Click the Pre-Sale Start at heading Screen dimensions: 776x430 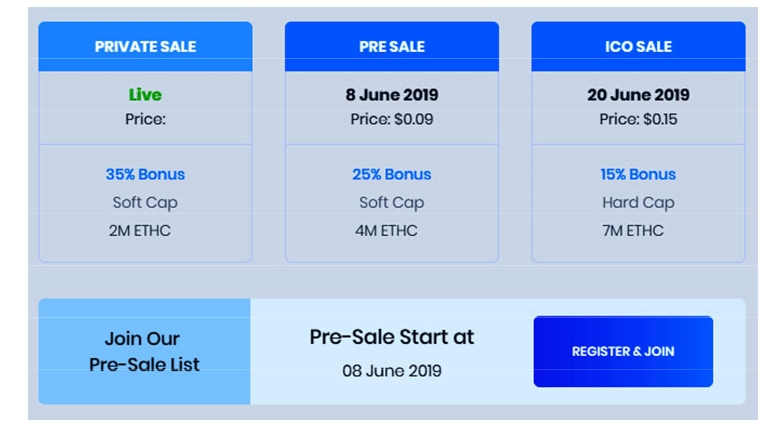(x=392, y=337)
